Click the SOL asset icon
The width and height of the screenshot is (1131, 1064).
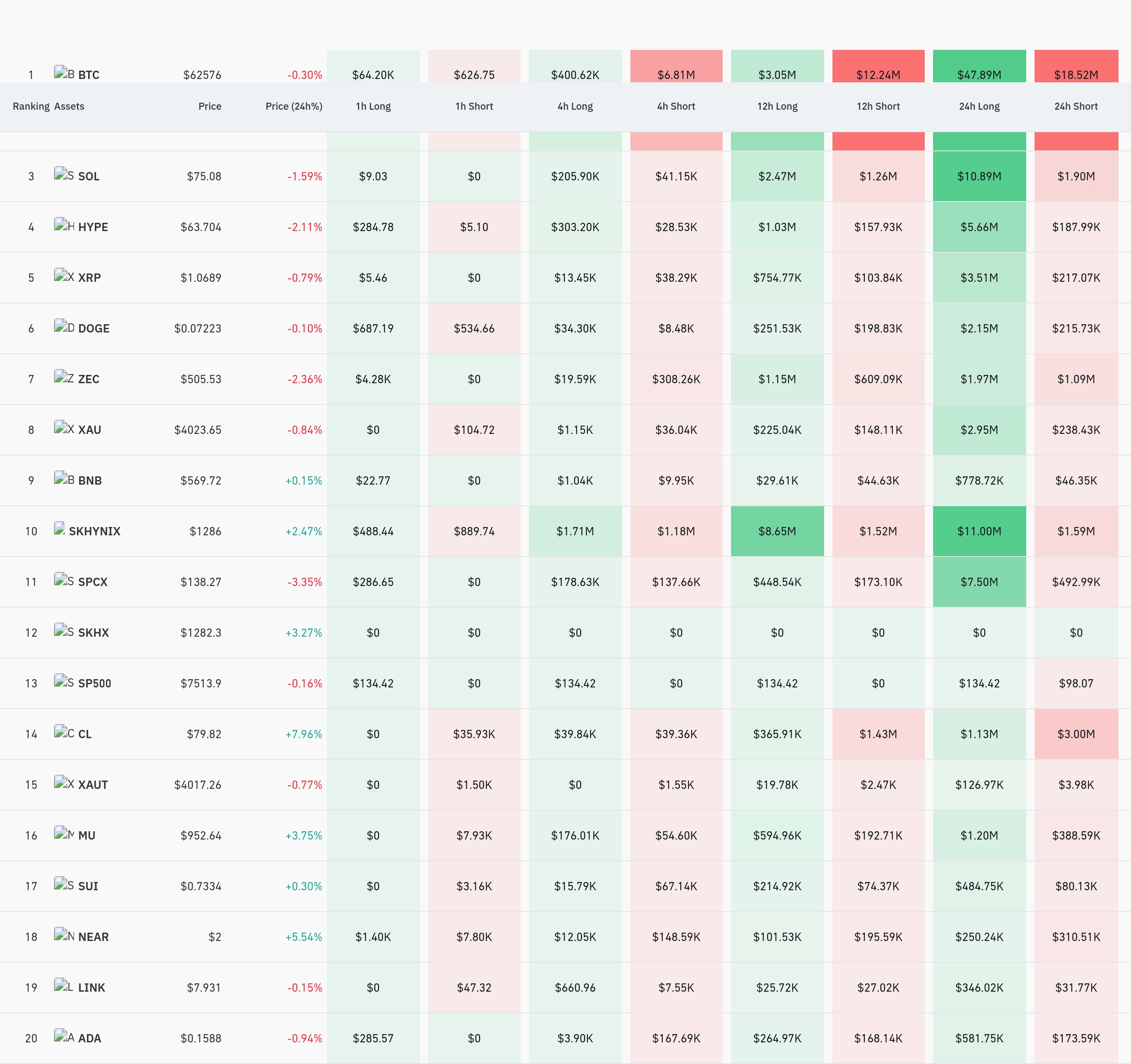tap(64, 174)
